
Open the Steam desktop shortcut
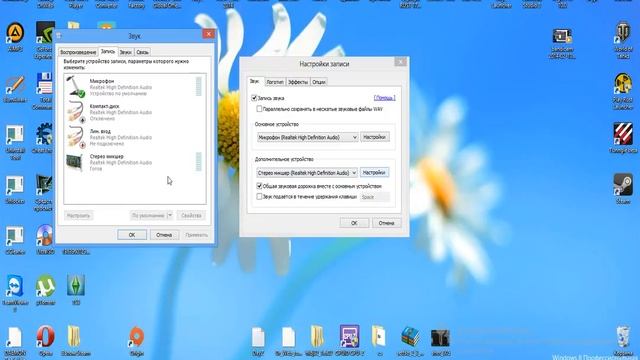pyautogui.click(x=622, y=184)
